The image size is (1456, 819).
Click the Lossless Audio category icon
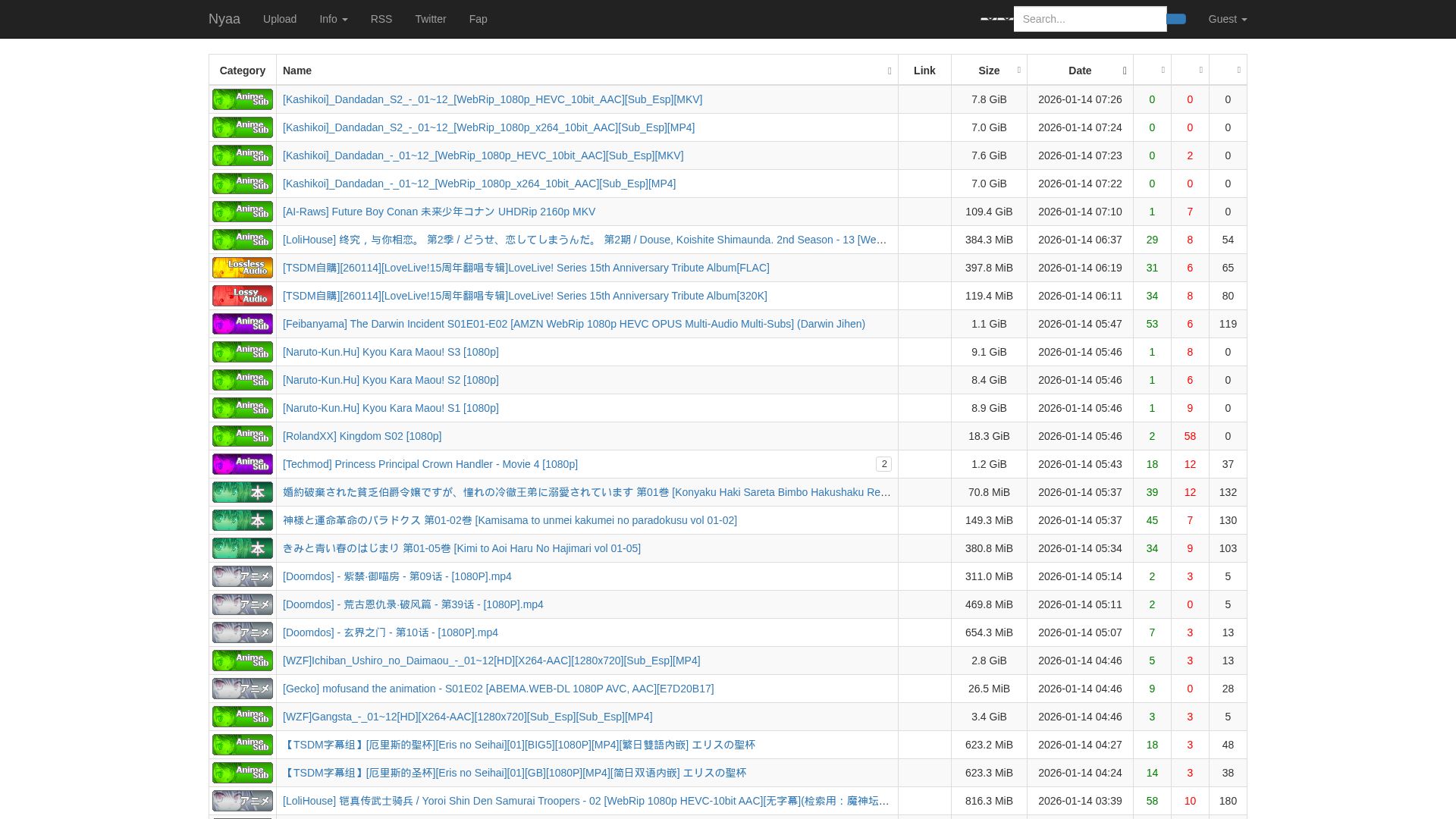pos(242,268)
